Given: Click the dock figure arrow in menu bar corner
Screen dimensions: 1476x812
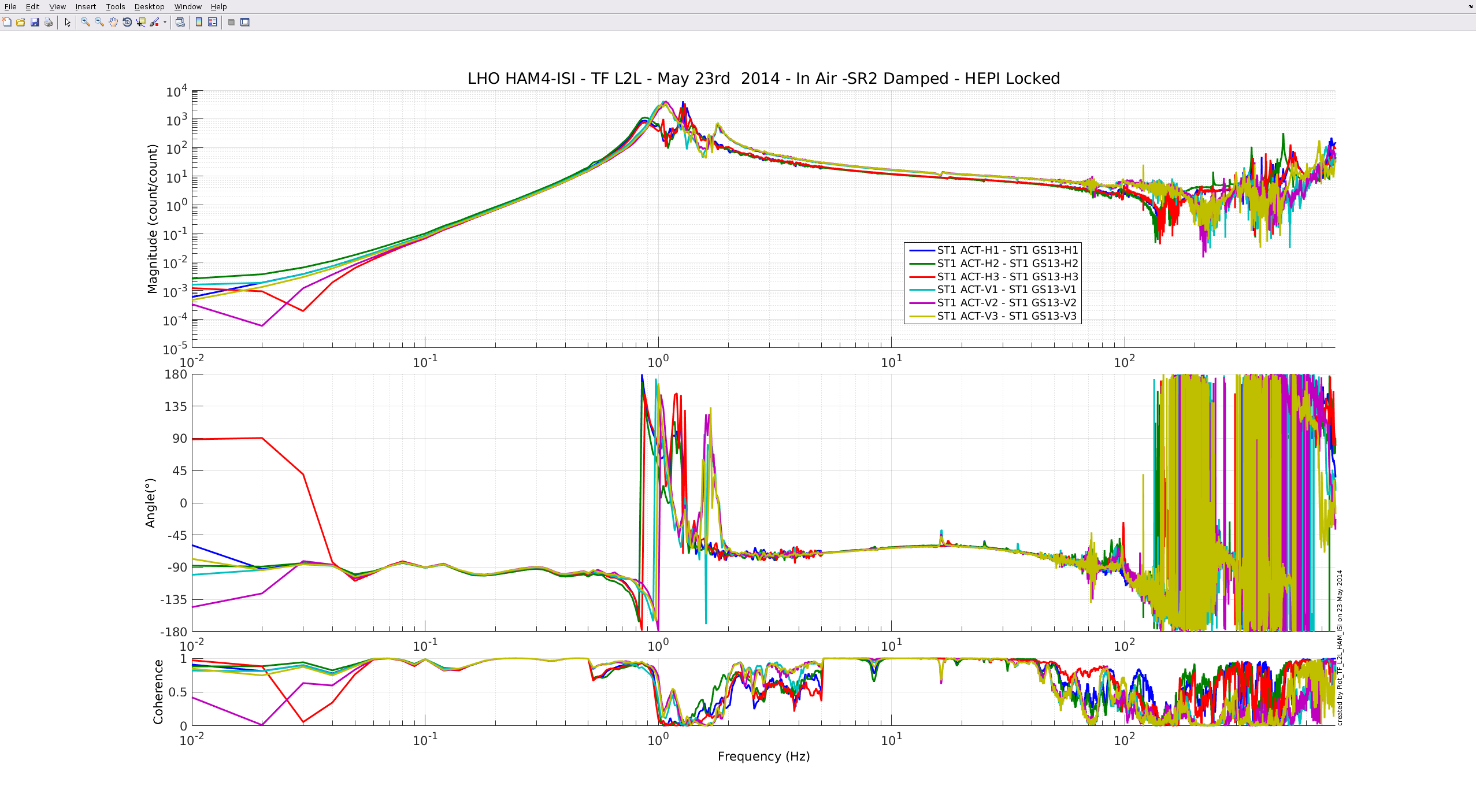Looking at the screenshot, I should pos(1470,6).
